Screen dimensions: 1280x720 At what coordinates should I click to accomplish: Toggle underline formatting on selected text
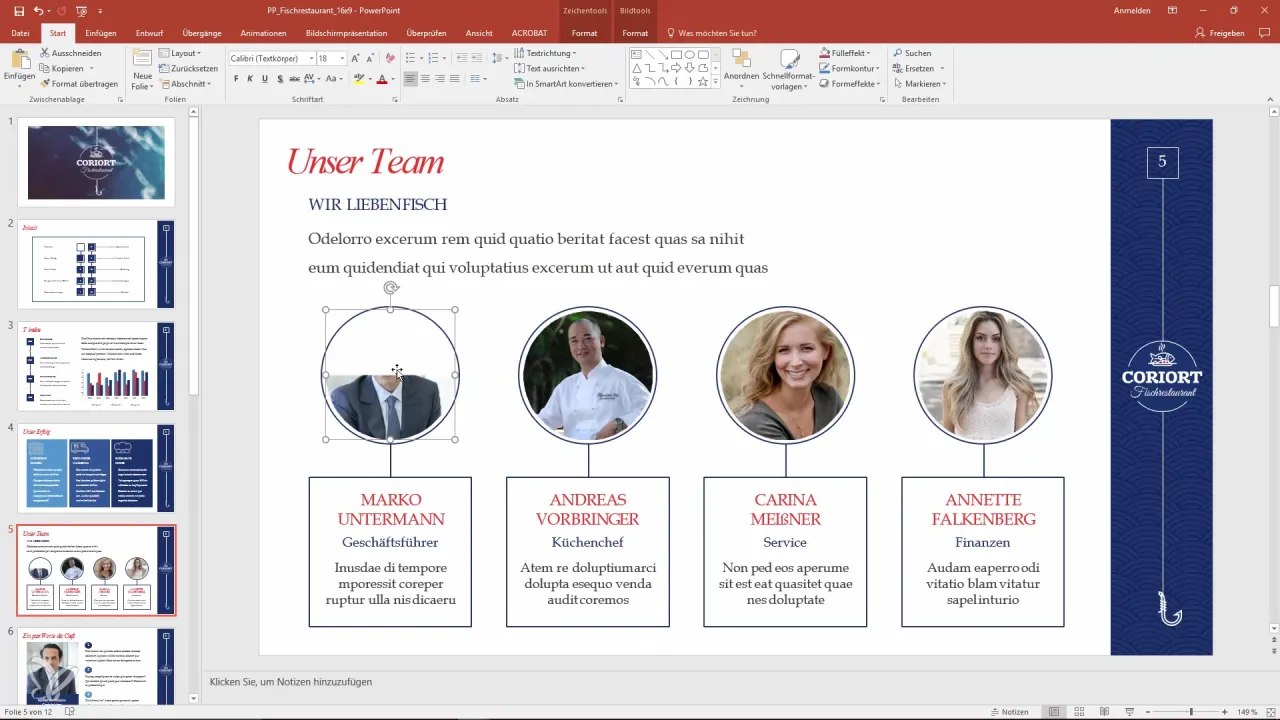pos(265,78)
